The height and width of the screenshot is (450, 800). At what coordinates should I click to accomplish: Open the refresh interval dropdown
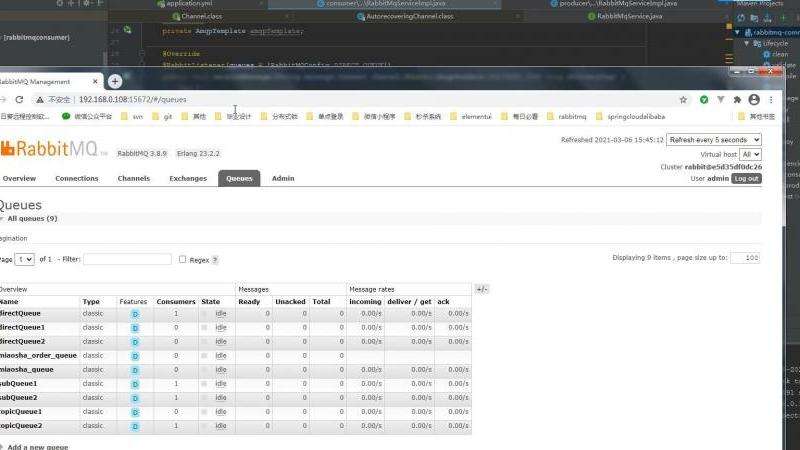(714, 139)
